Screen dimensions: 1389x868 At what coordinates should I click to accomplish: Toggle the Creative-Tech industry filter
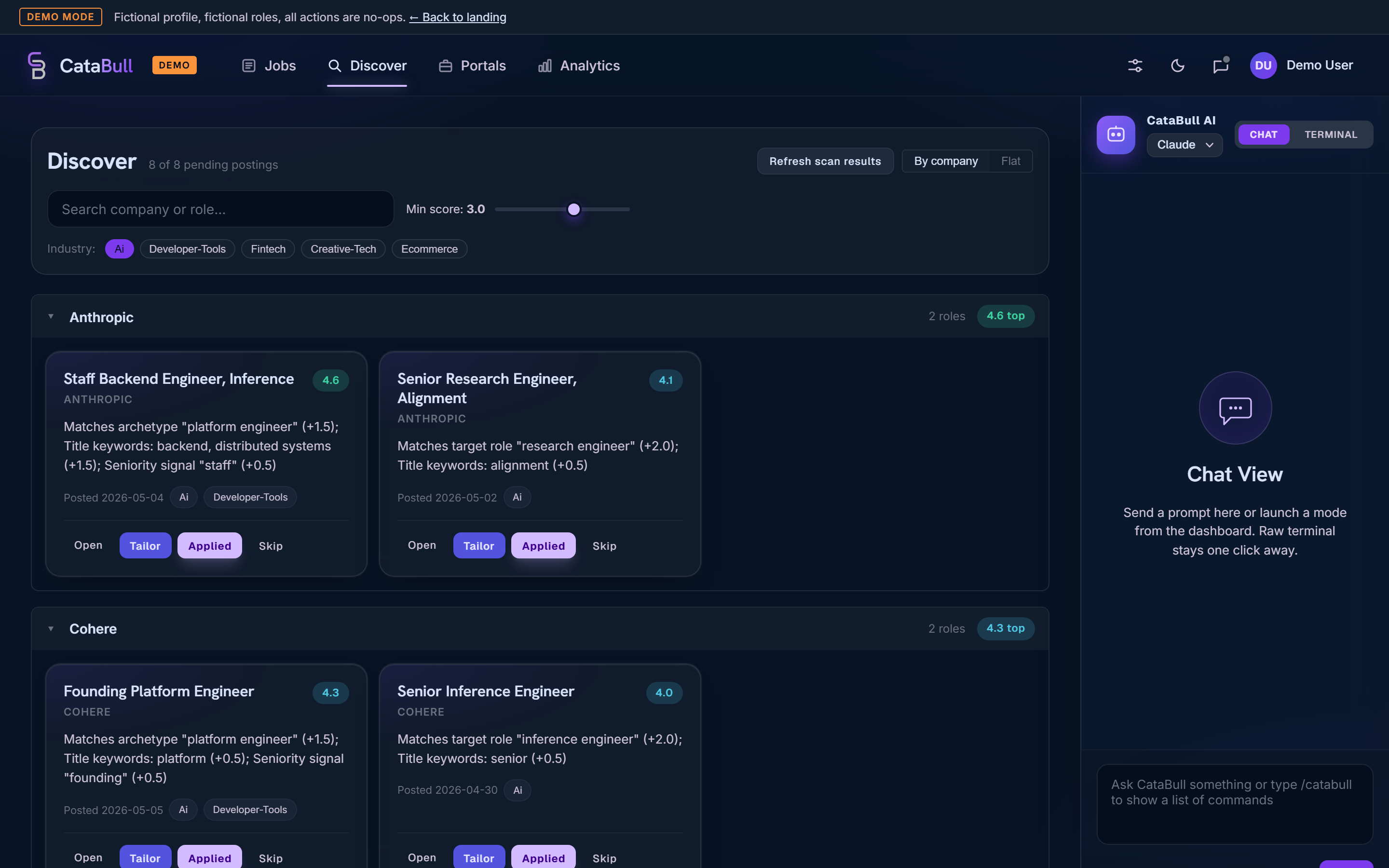pos(342,248)
